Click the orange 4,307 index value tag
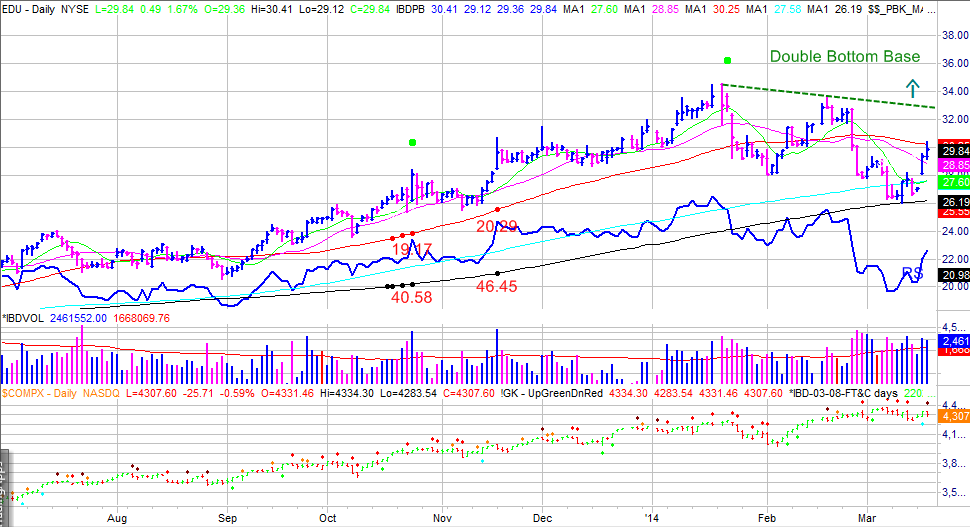The image size is (970, 527). 955,416
